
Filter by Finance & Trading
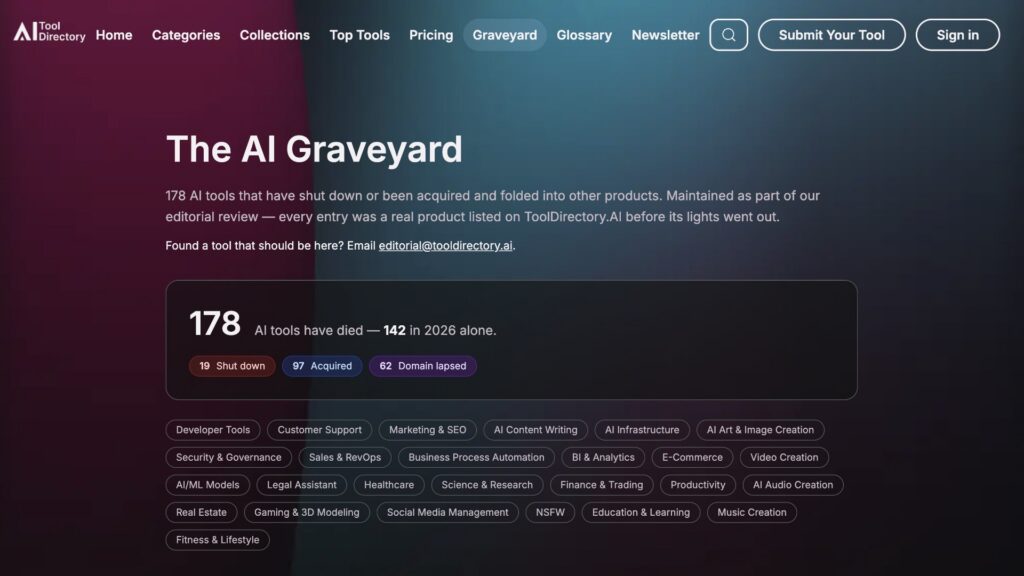[x=601, y=485]
